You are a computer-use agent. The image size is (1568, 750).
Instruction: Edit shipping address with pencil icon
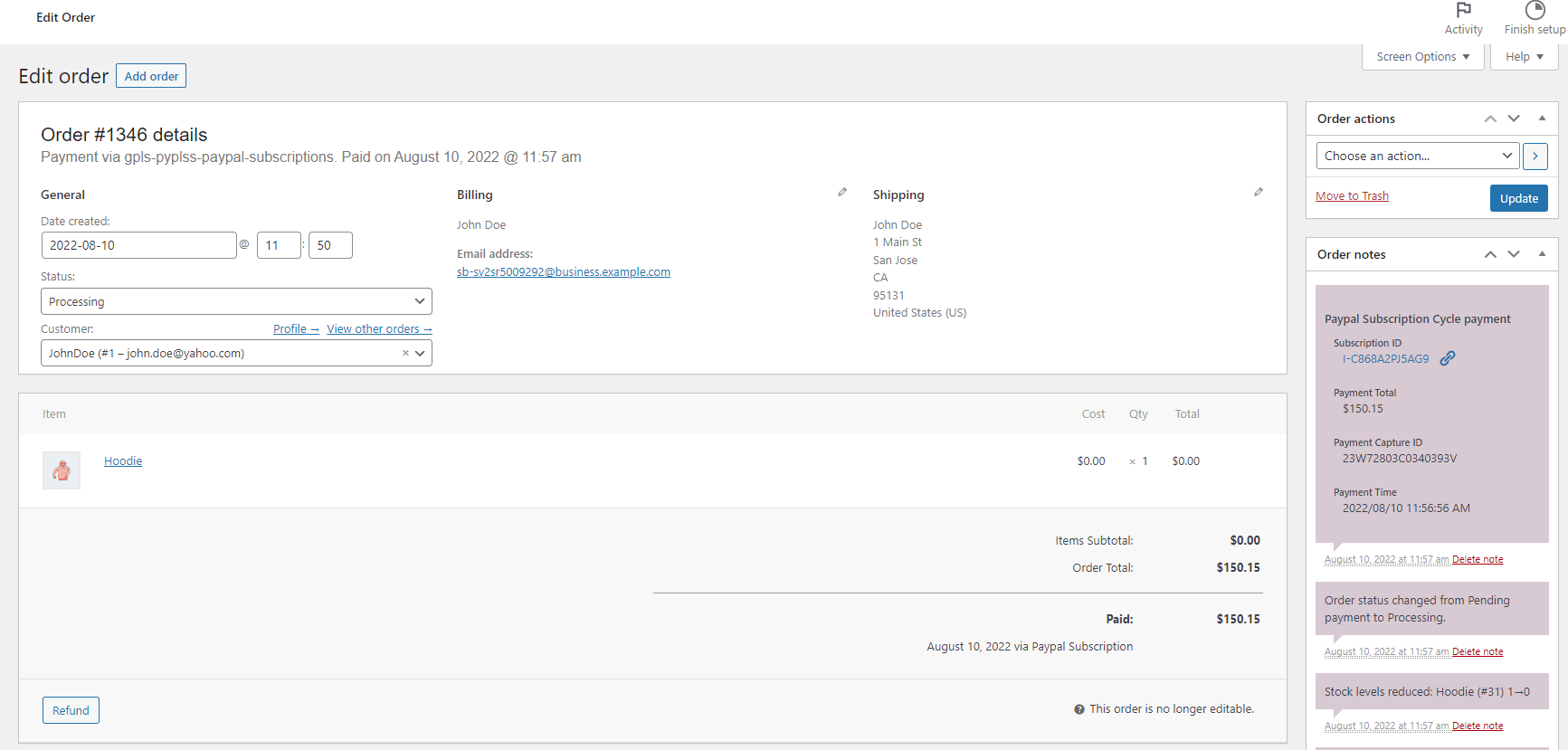1258,192
